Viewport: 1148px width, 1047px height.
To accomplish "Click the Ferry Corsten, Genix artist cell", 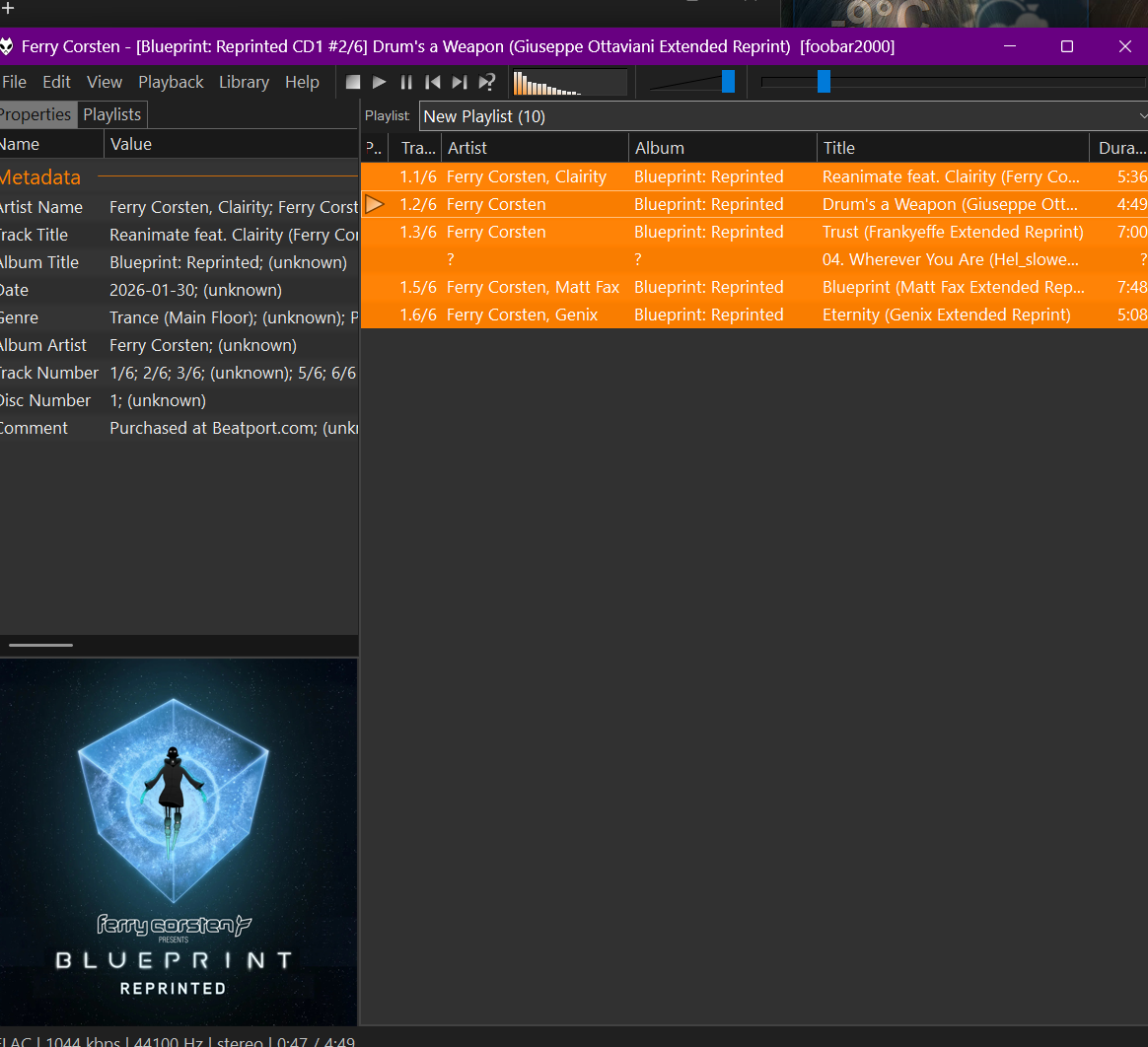I will 522,314.
